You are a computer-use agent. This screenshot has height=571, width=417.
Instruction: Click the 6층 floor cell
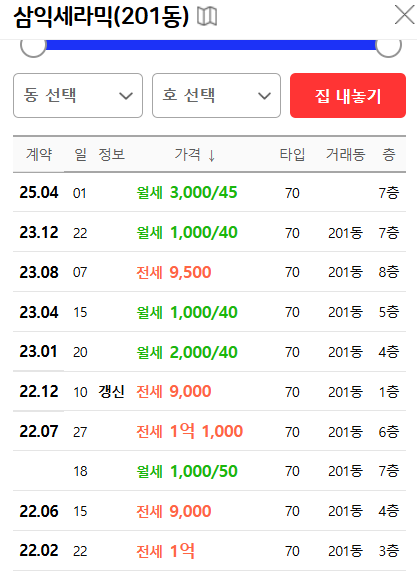pyautogui.click(x=389, y=432)
